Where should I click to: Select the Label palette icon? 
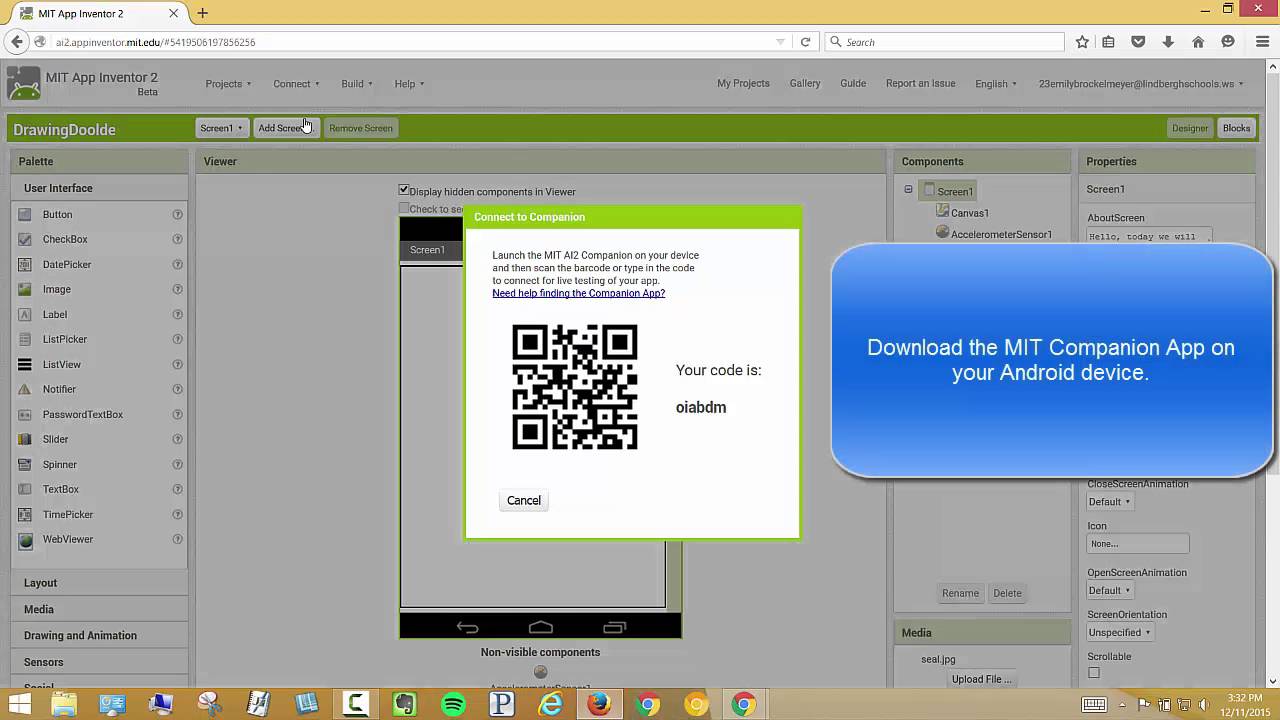click(x=25, y=314)
